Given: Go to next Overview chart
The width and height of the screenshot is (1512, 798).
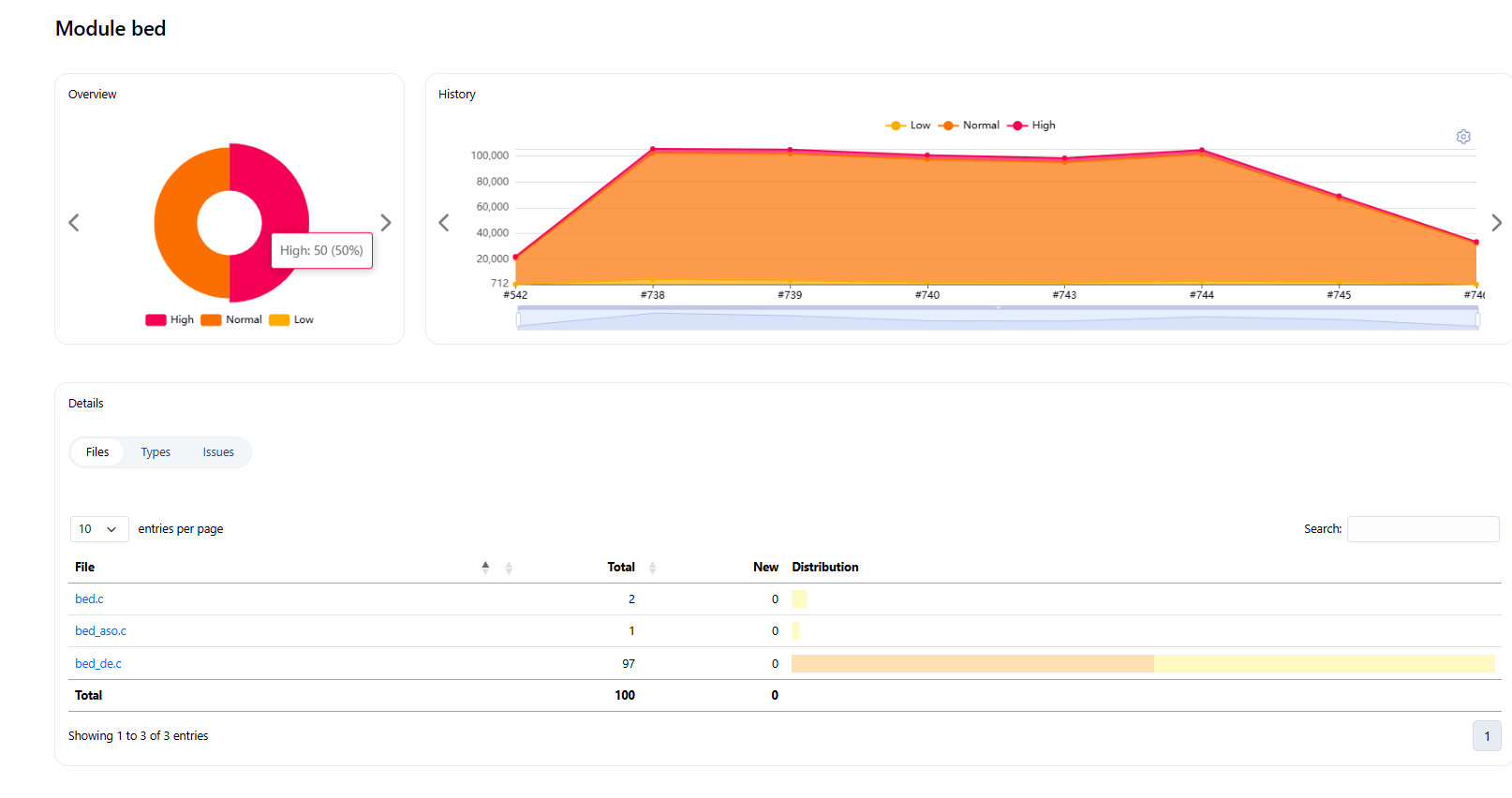Looking at the screenshot, I should [x=385, y=223].
